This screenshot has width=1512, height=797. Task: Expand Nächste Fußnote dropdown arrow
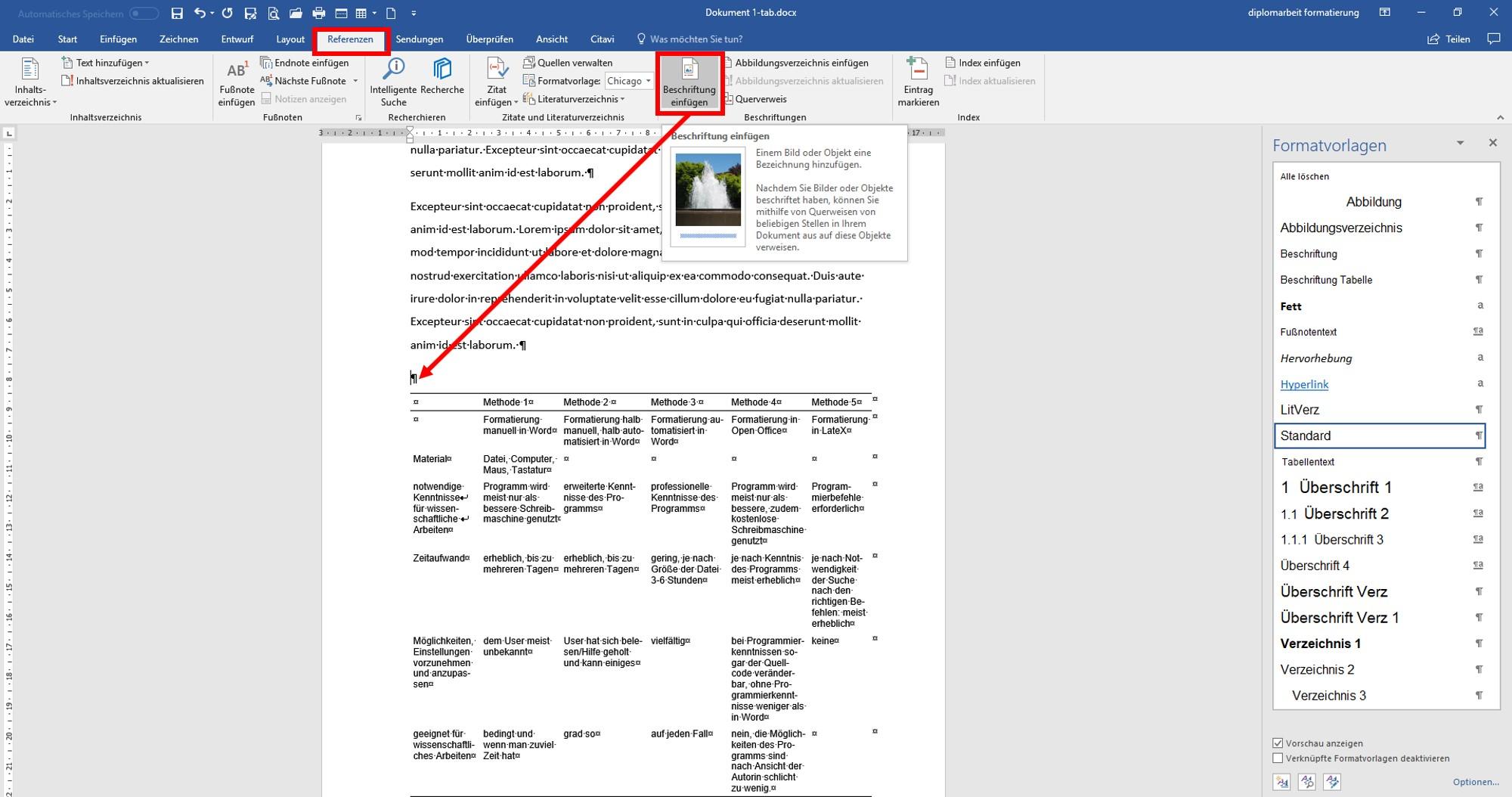tap(355, 81)
